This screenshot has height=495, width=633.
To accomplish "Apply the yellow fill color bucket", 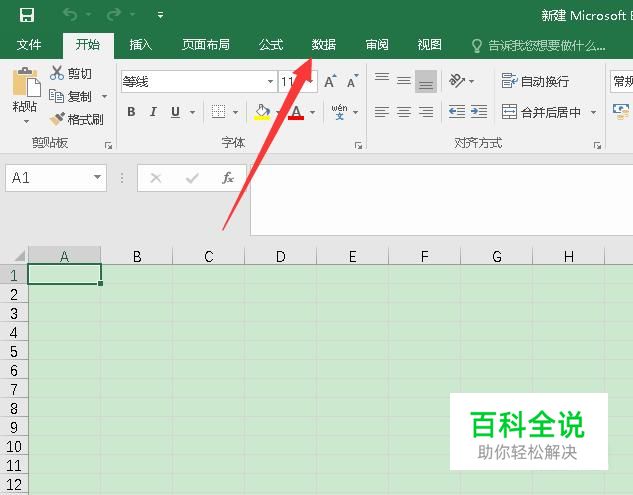I will pyautogui.click(x=262, y=112).
